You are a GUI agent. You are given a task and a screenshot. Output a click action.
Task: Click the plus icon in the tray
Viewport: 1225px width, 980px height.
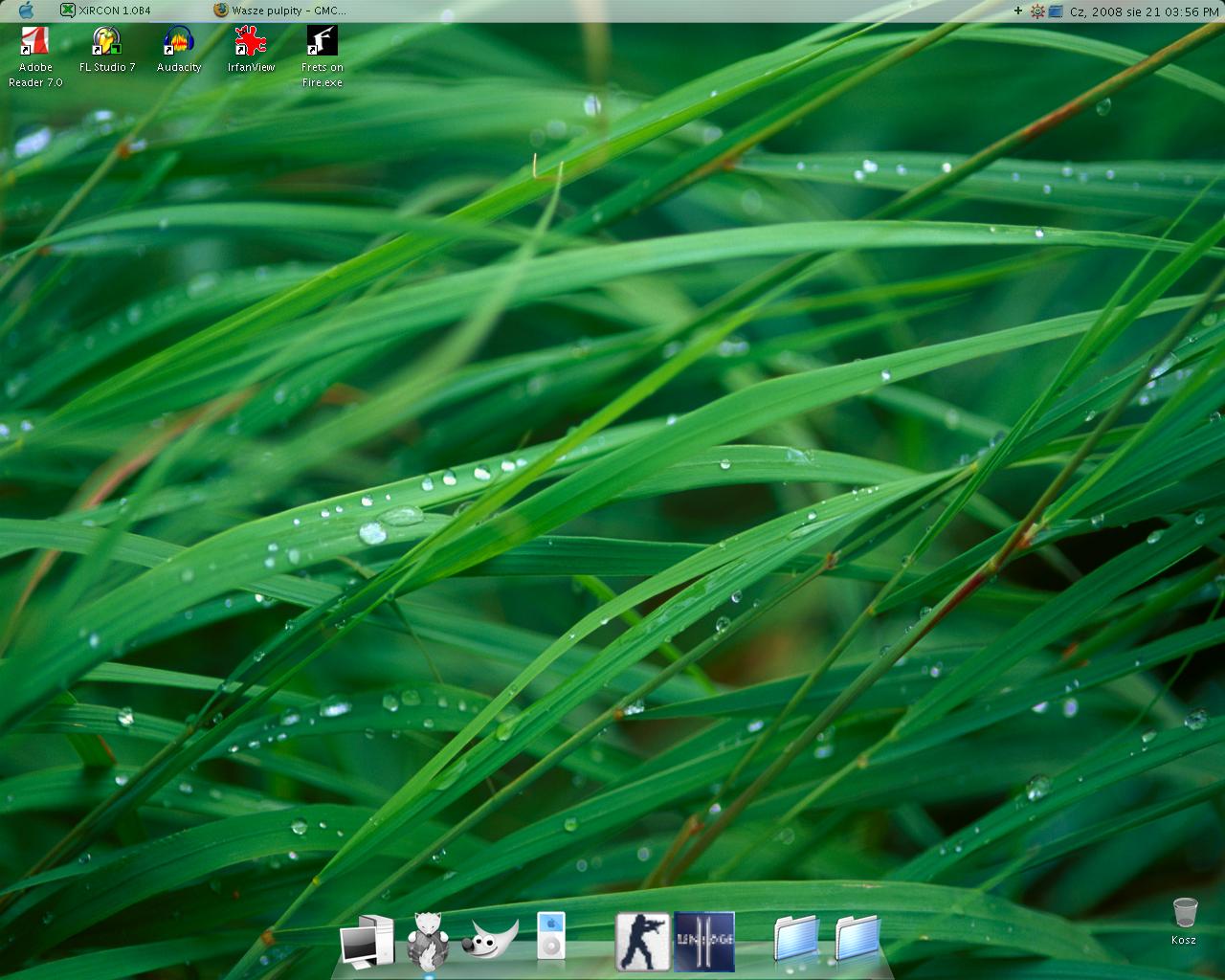(1018, 11)
